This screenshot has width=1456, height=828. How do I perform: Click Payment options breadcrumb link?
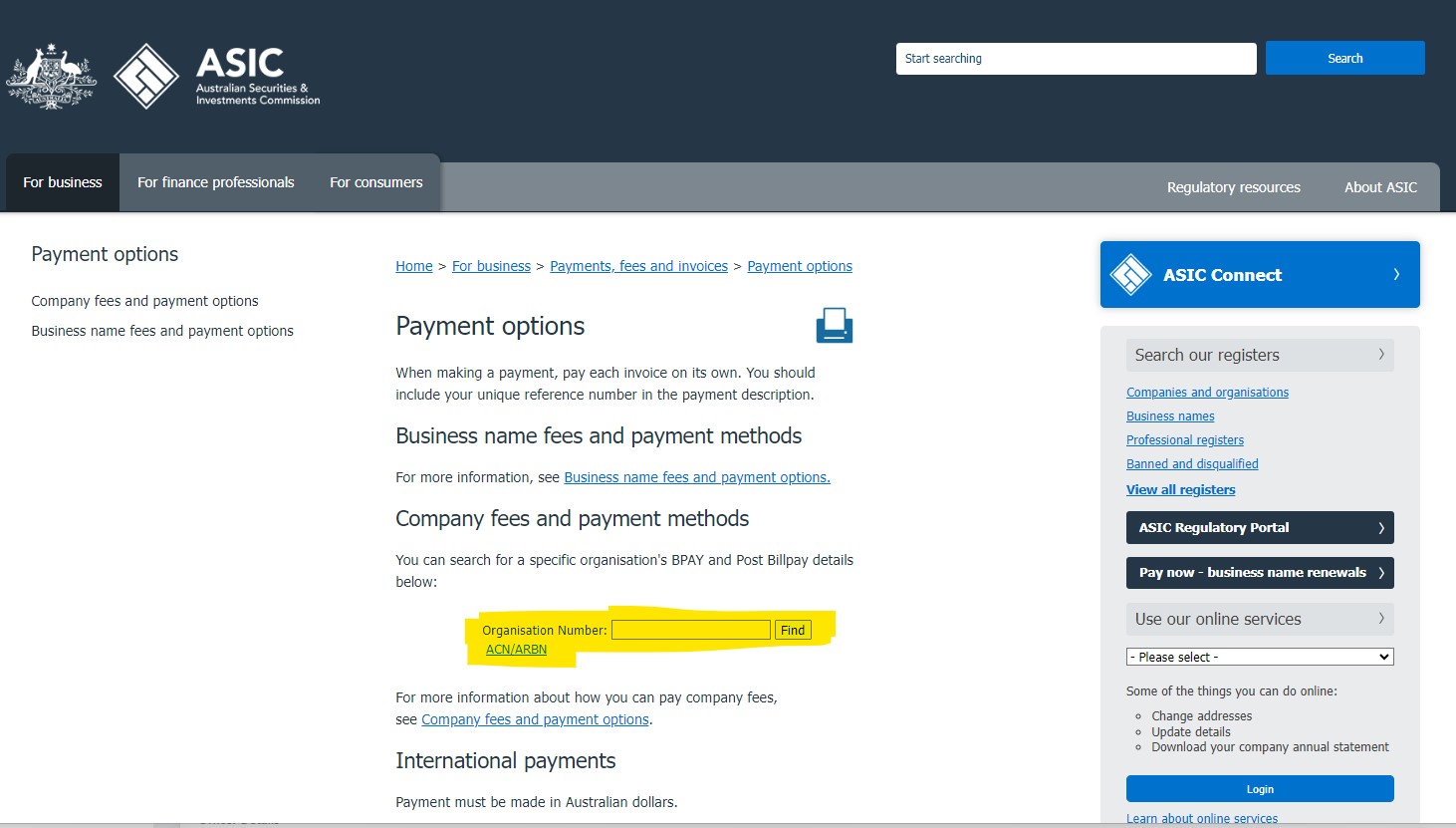pyautogui.click(x=800, y=266)
